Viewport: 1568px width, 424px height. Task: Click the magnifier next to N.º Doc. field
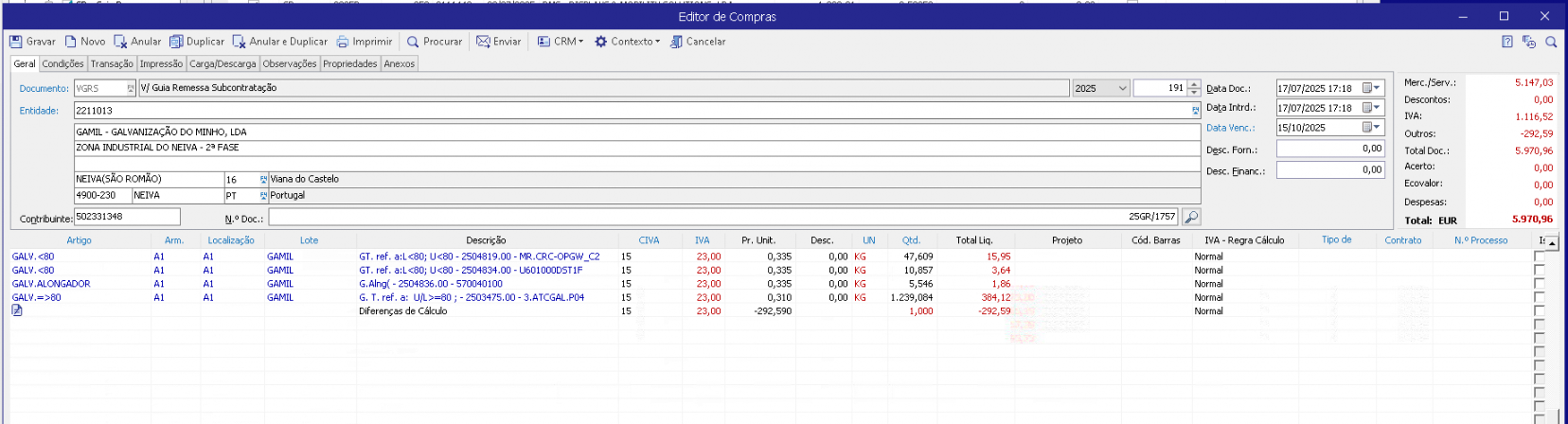point(1191,218)
